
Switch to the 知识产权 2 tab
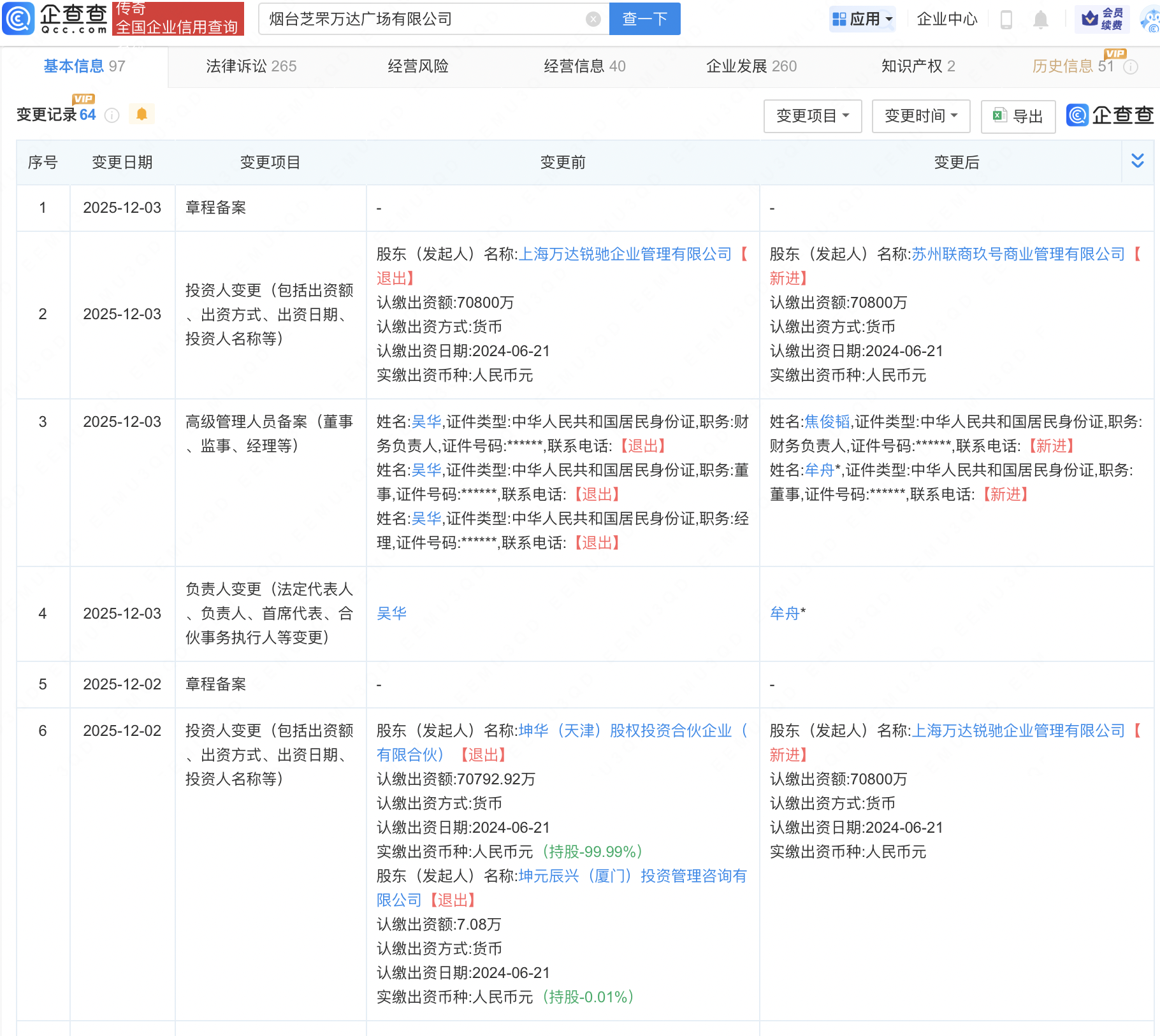(x=918, y=66)
